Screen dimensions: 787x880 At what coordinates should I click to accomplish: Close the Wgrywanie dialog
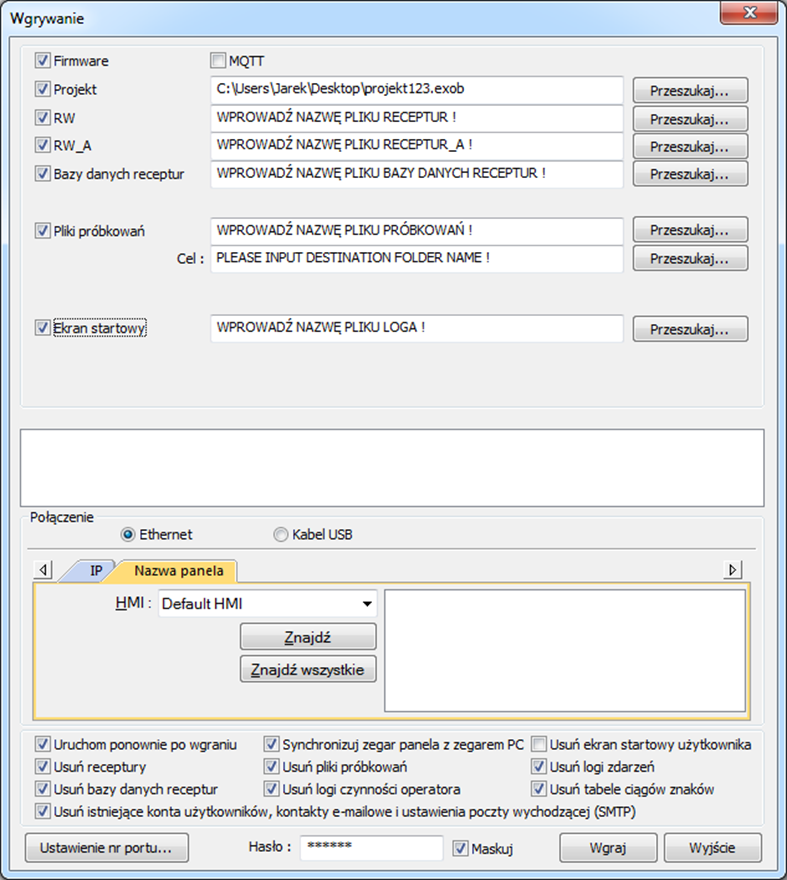(749, 12)
